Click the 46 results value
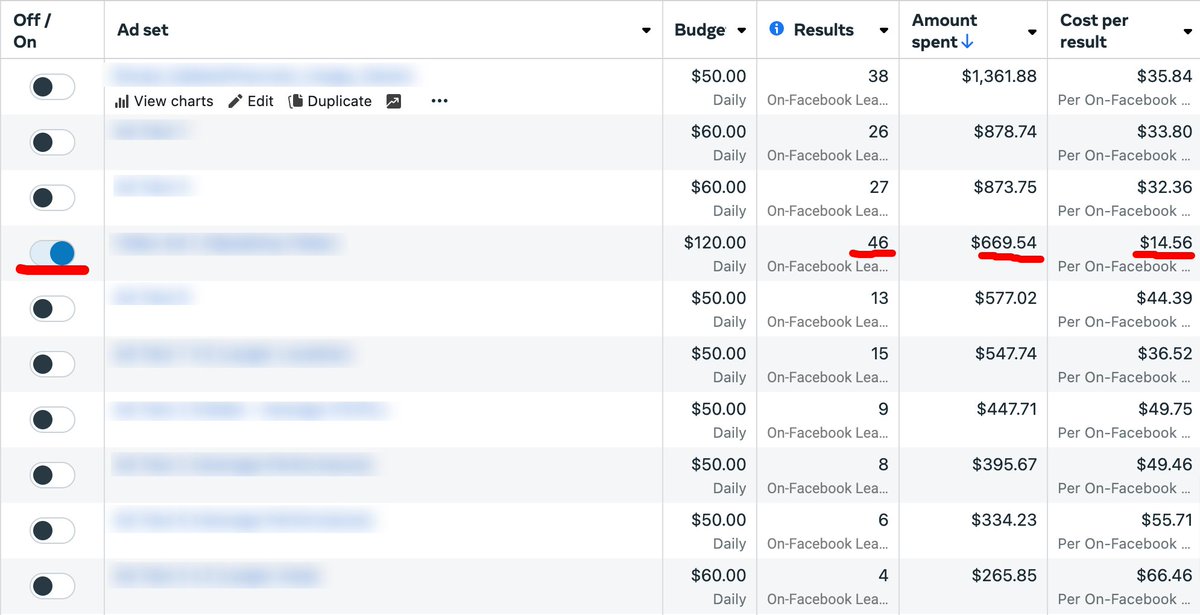1200x615 pixels. click(x=878, y=242)
